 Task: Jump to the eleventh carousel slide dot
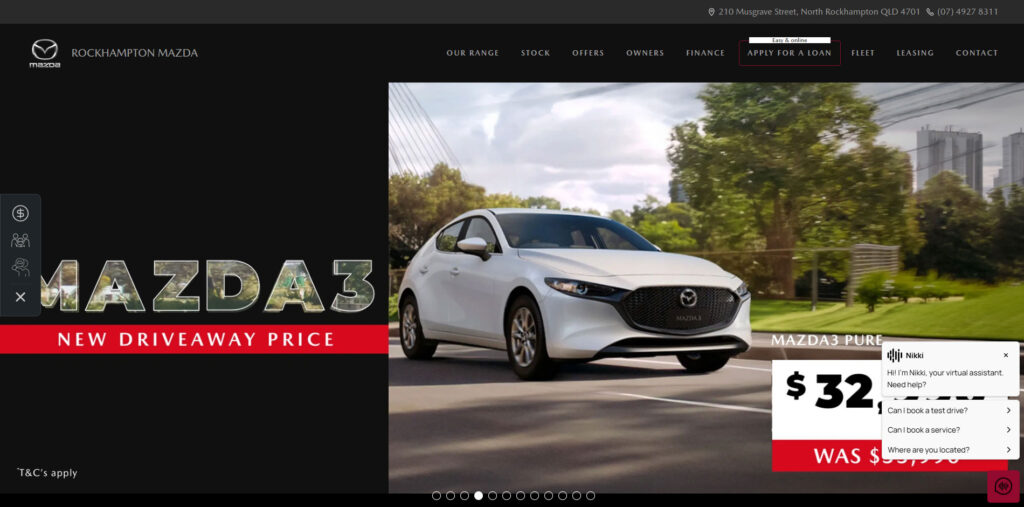[577, 496]
